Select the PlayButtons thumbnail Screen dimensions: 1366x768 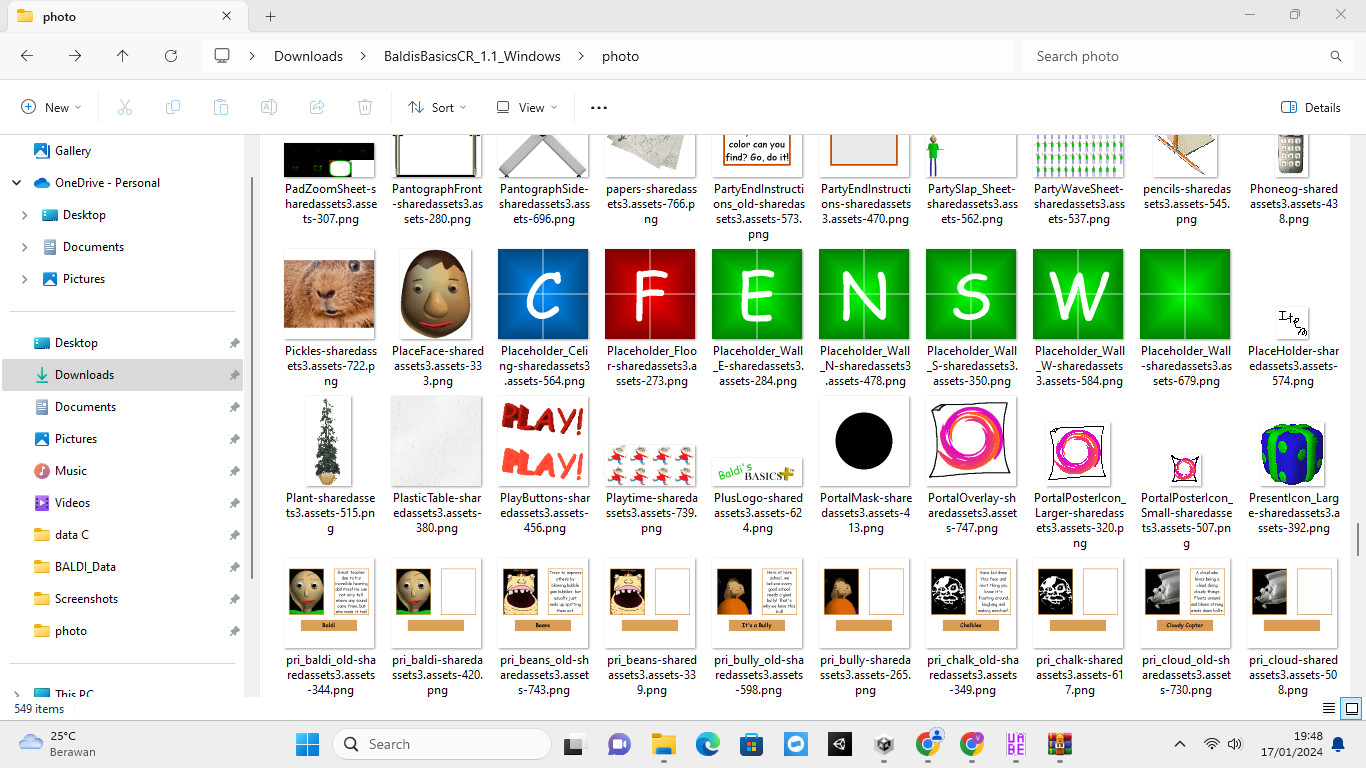click(543, 441)
